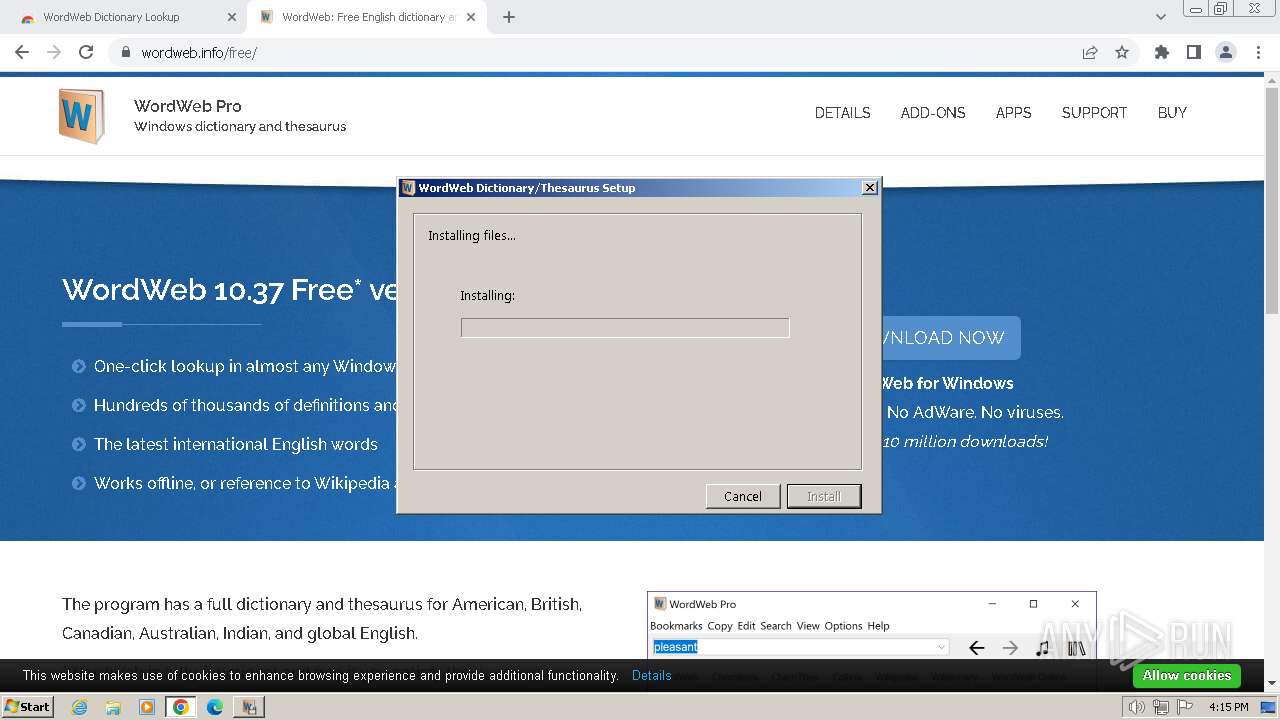
Task: Click the DOWNLOAD NOW button
Action: click(x=950, y=338)
